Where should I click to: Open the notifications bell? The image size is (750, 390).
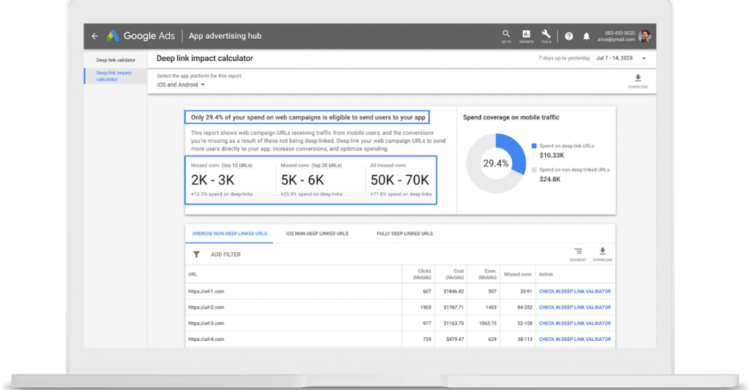pyautogui.click(x=586, y=36)
